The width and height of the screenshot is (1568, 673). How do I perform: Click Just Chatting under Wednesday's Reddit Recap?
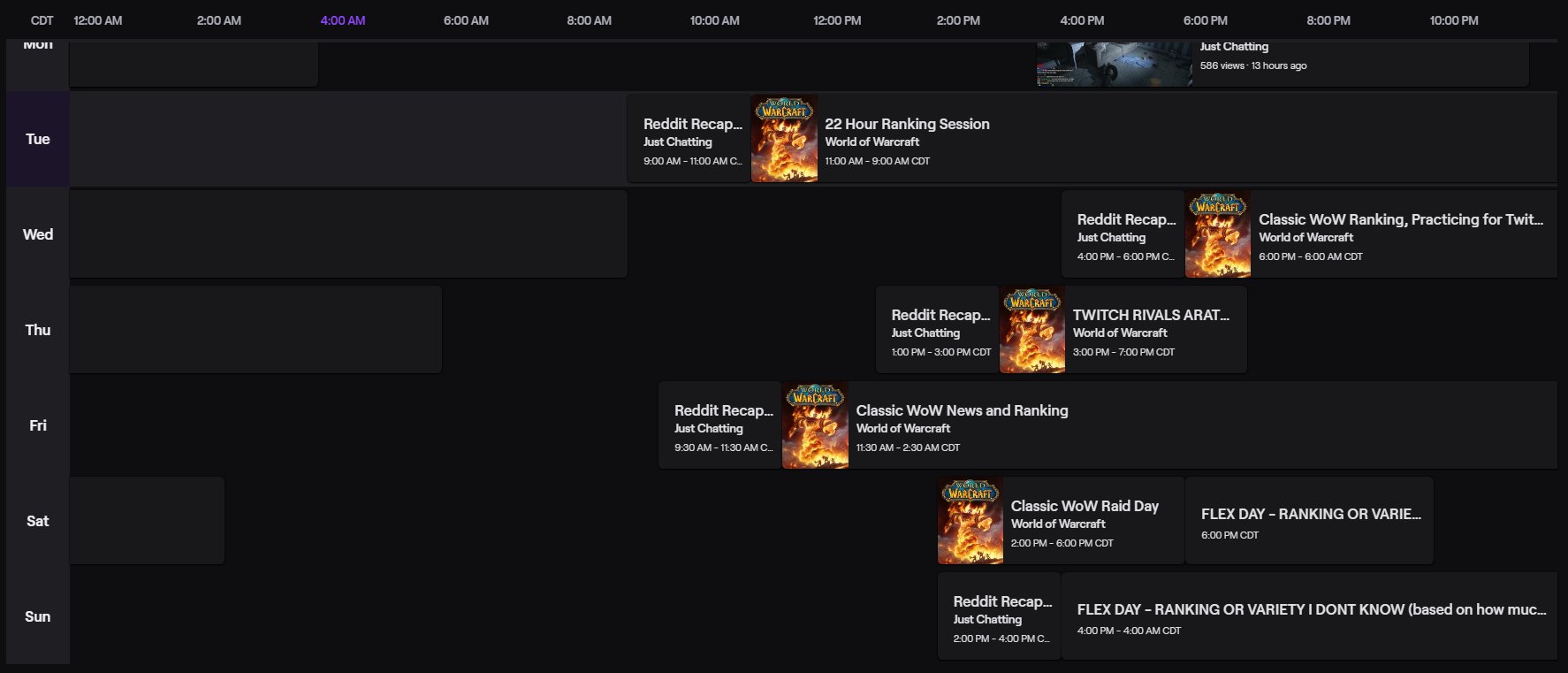point(1111,237)
